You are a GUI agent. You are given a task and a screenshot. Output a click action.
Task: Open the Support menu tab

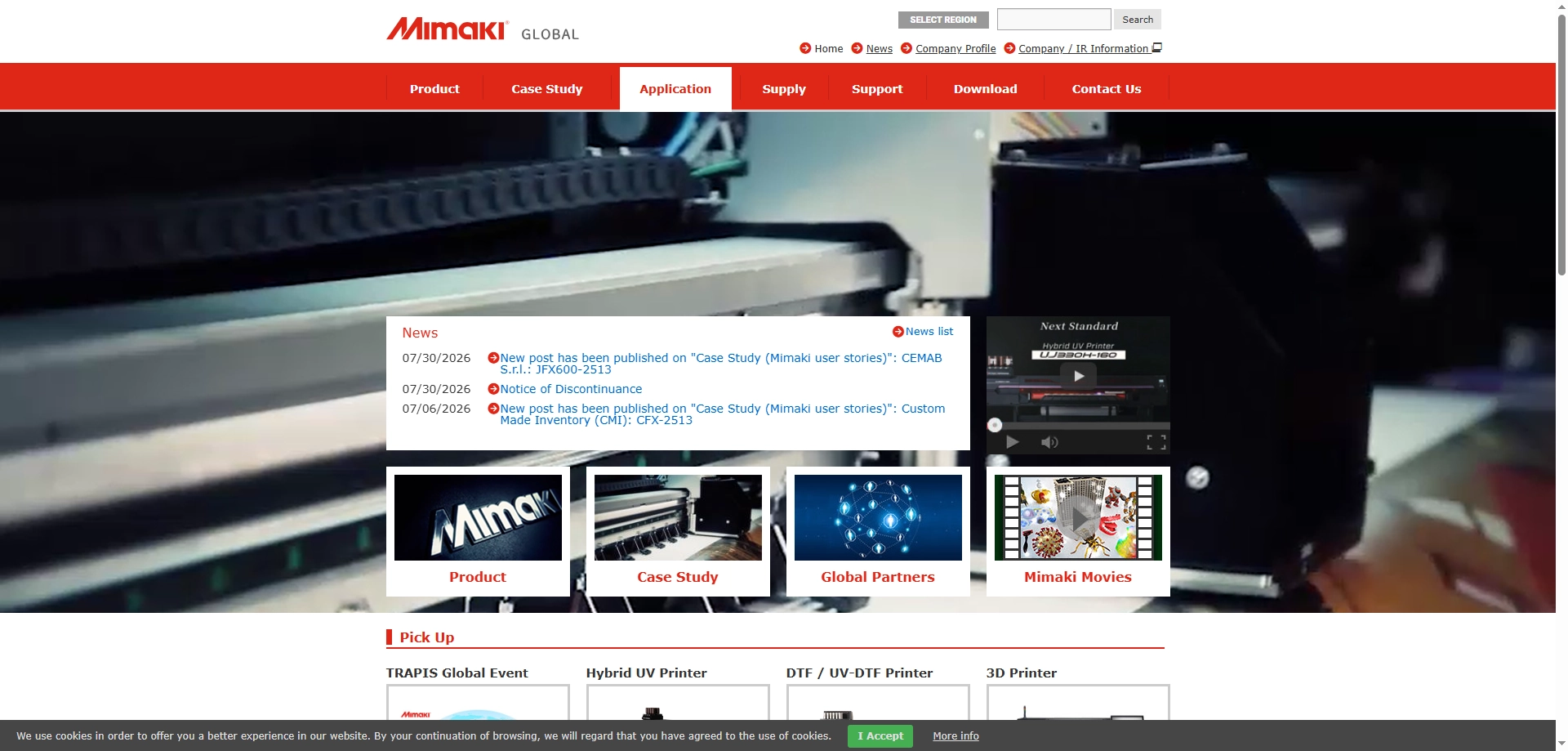877,89
